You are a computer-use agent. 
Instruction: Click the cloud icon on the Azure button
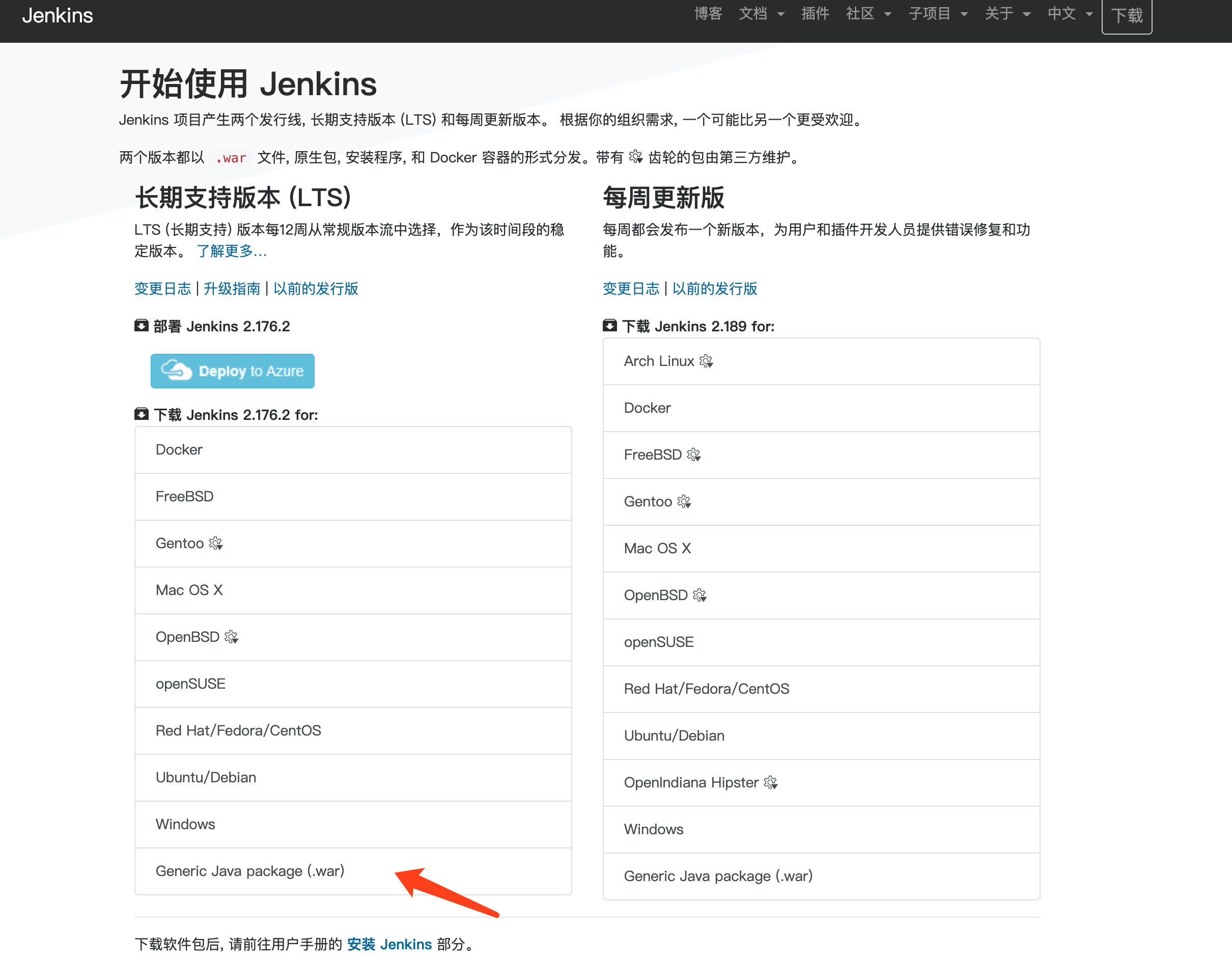(x=176, y=370)
